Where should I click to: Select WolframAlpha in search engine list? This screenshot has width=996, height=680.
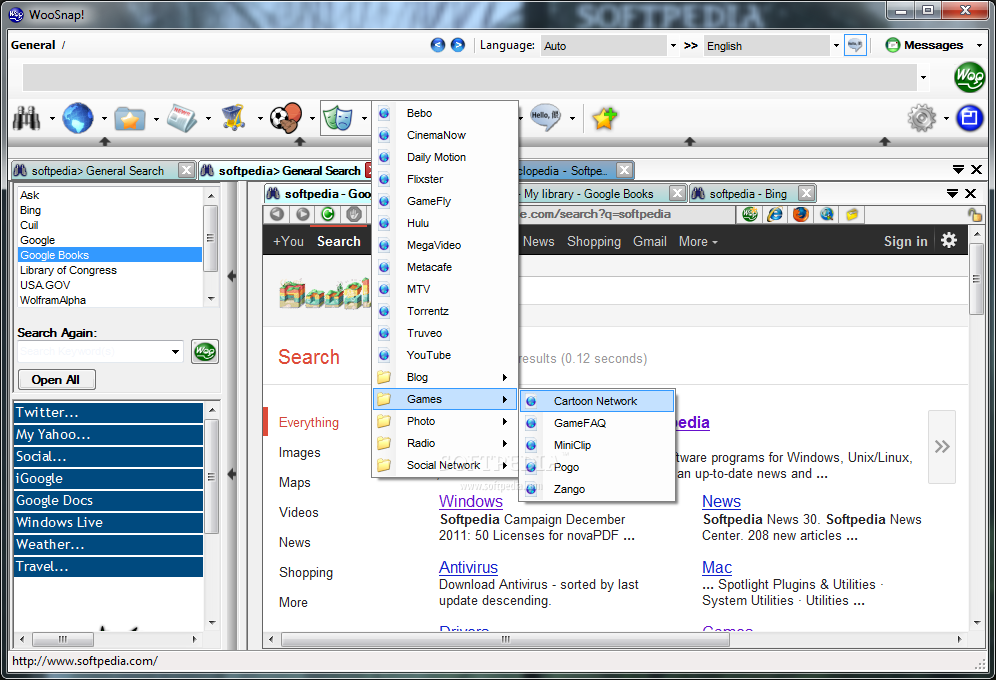[110, 300]
